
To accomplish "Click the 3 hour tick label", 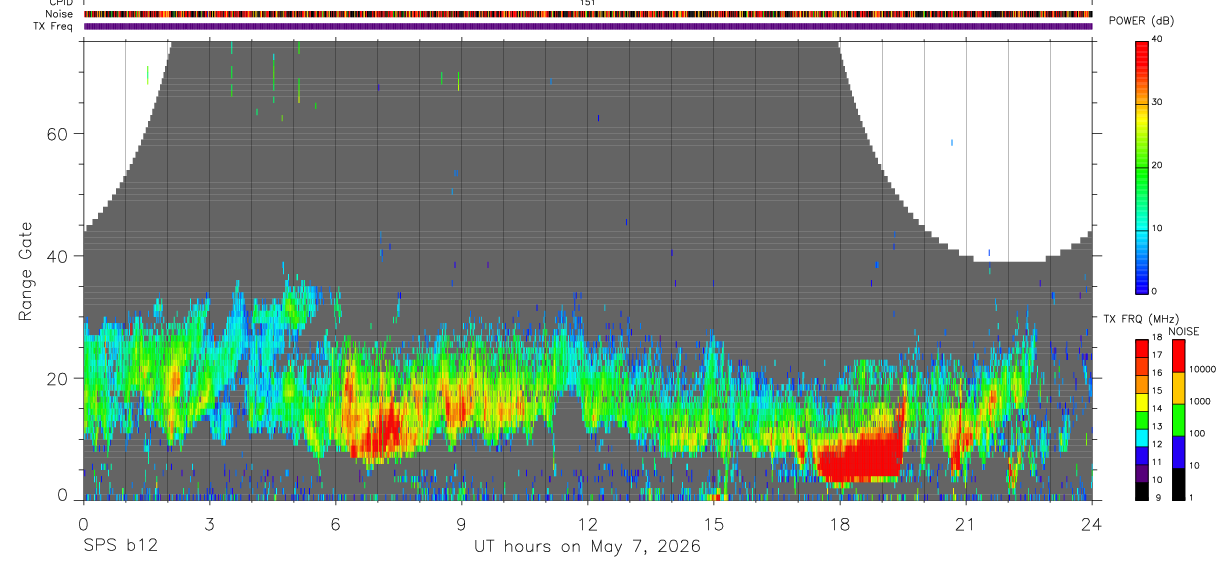I will tap(209, 523).
